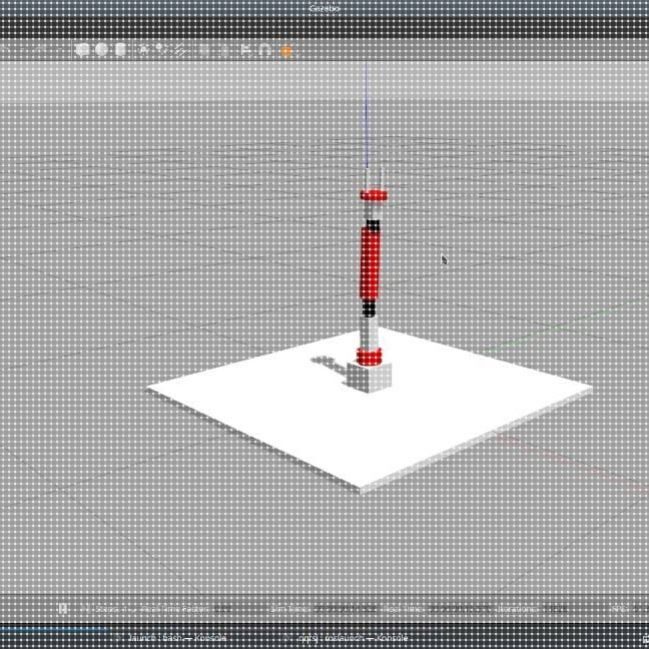Insert a box shape from the toolbar
The height and width of the screenshot is (649, 649).
[x=82, y=50]
